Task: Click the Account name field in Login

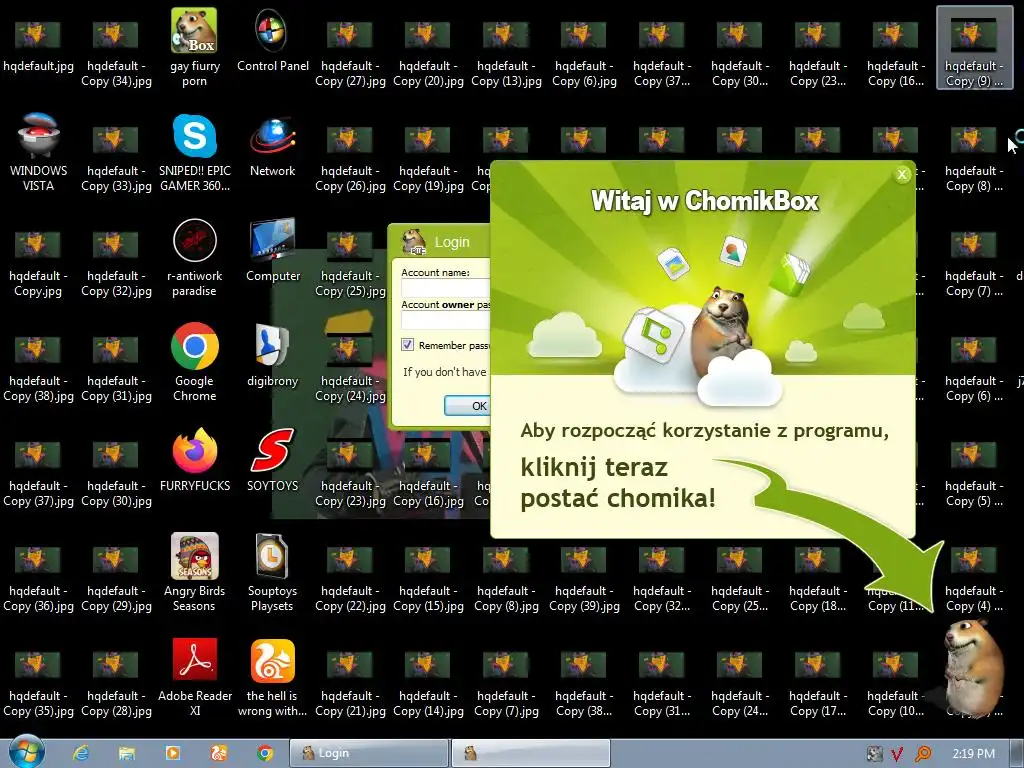Action: pos(445,289)
